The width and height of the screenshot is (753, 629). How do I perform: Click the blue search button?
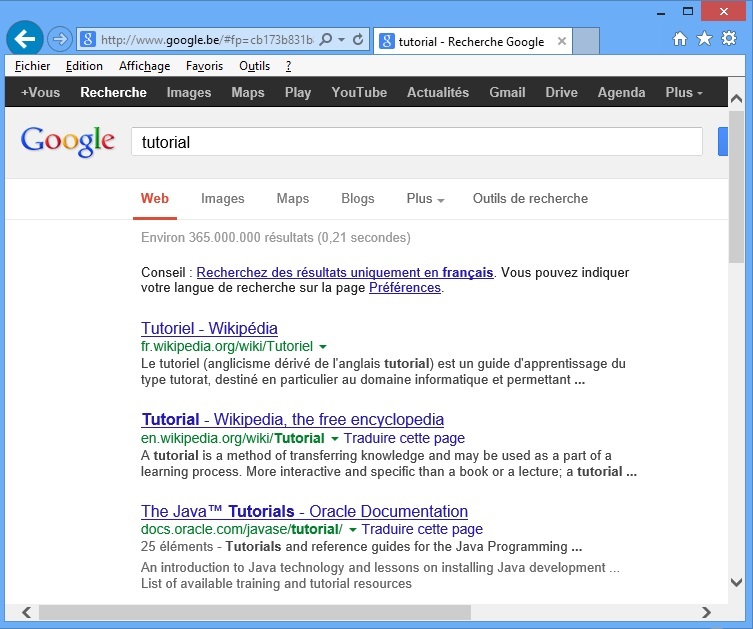[723, 142]
